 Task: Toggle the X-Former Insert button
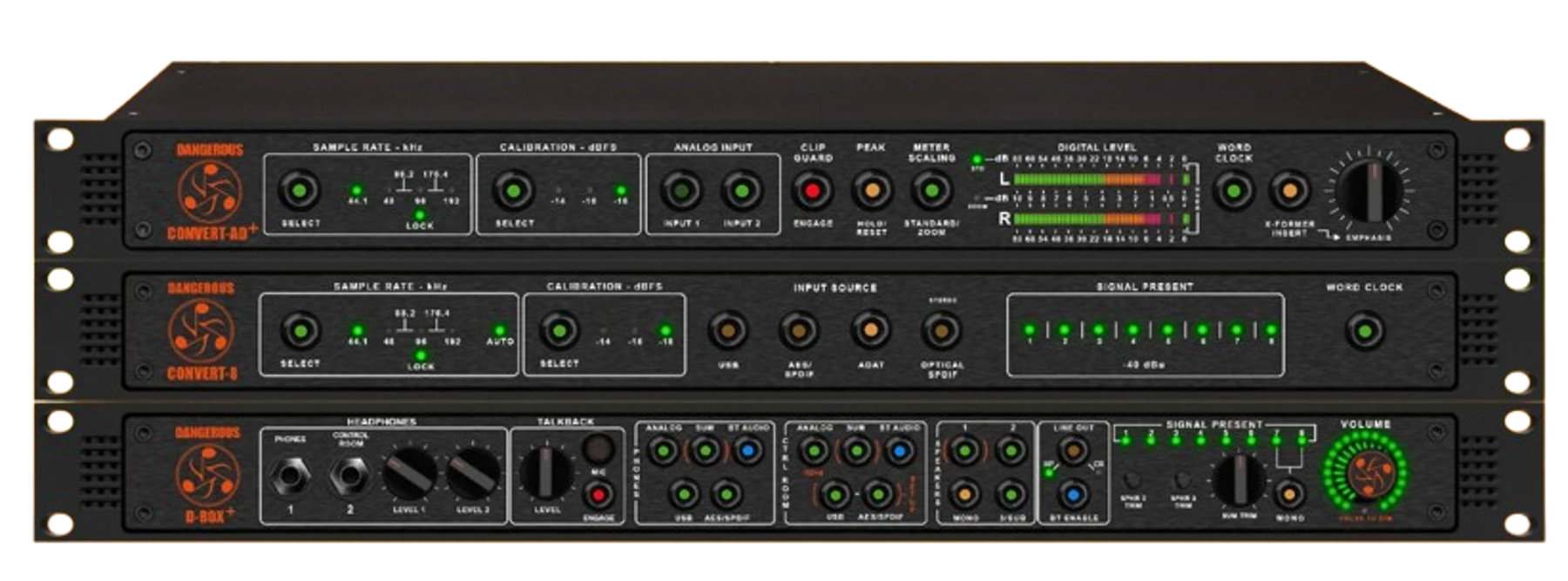1289,190
